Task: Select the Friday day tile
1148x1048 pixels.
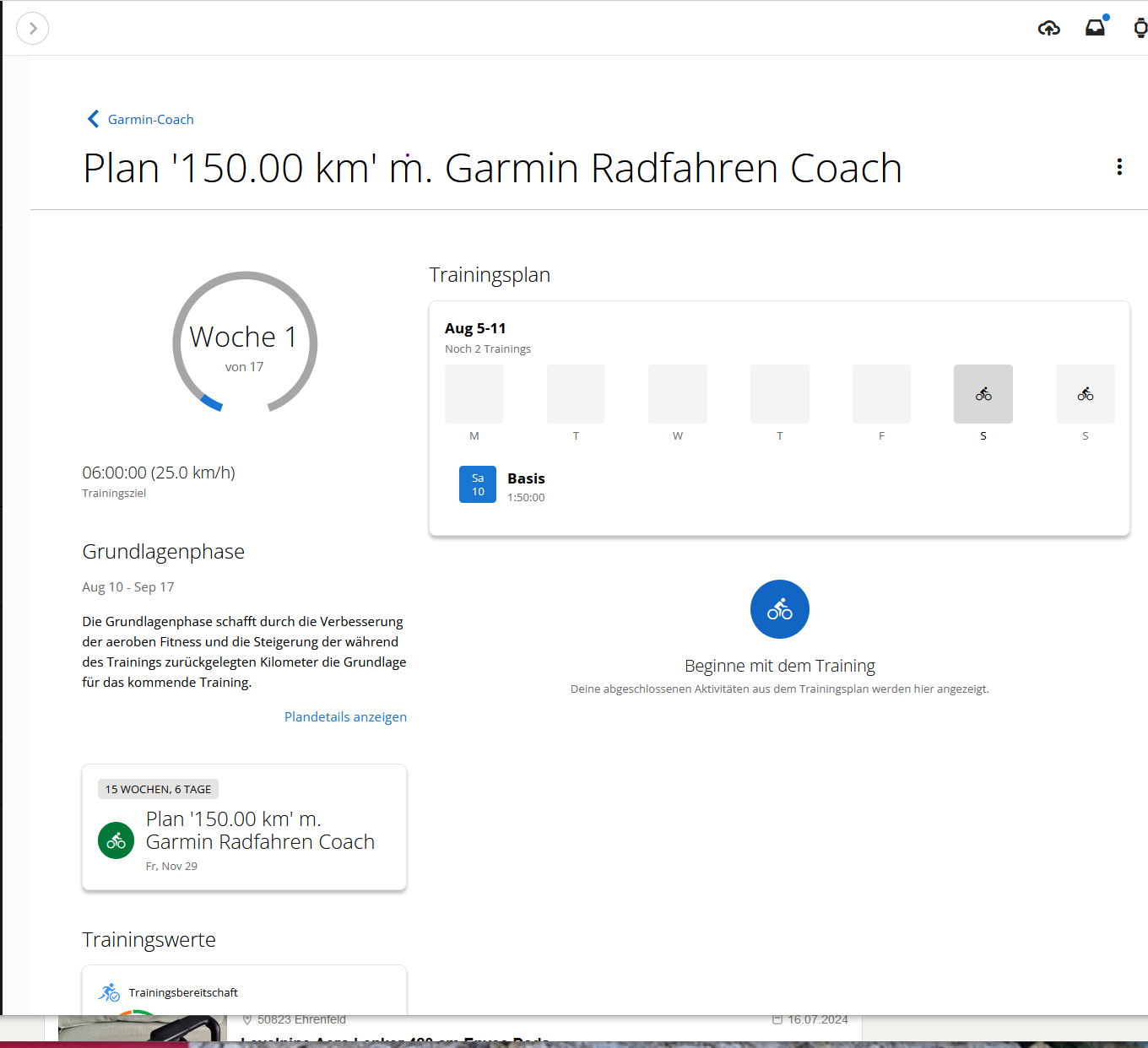Action: pos(881,394)
